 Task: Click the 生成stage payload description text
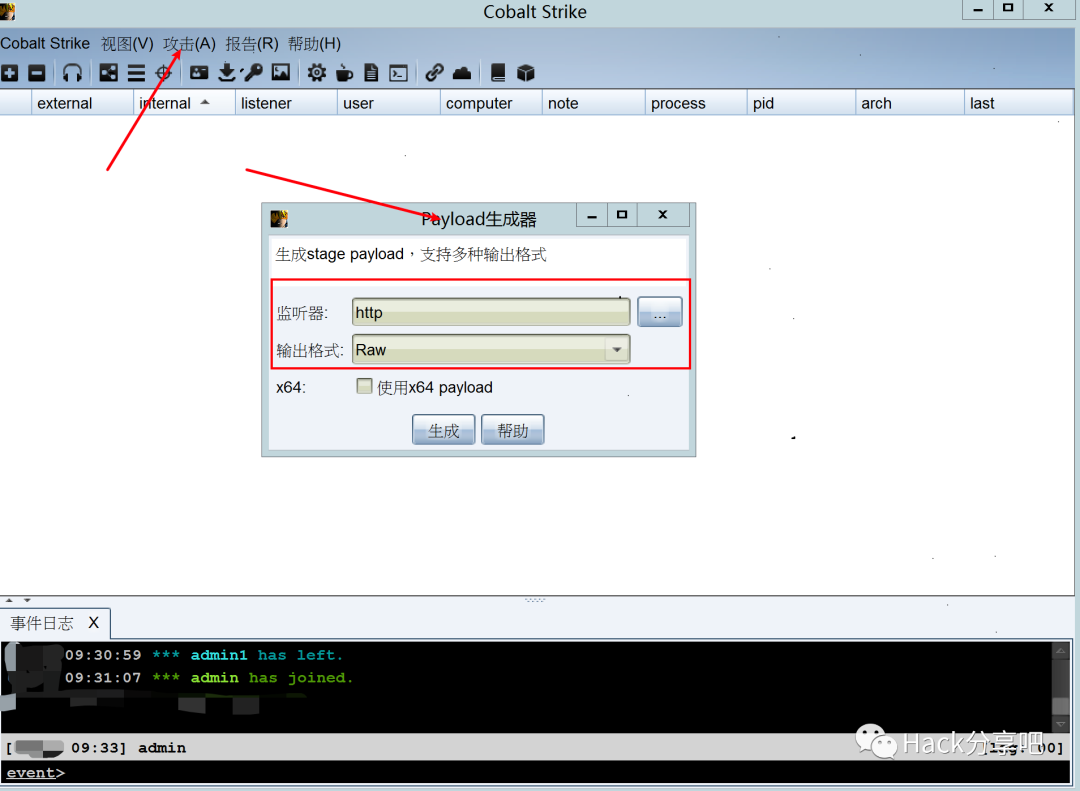click(411, 254)
